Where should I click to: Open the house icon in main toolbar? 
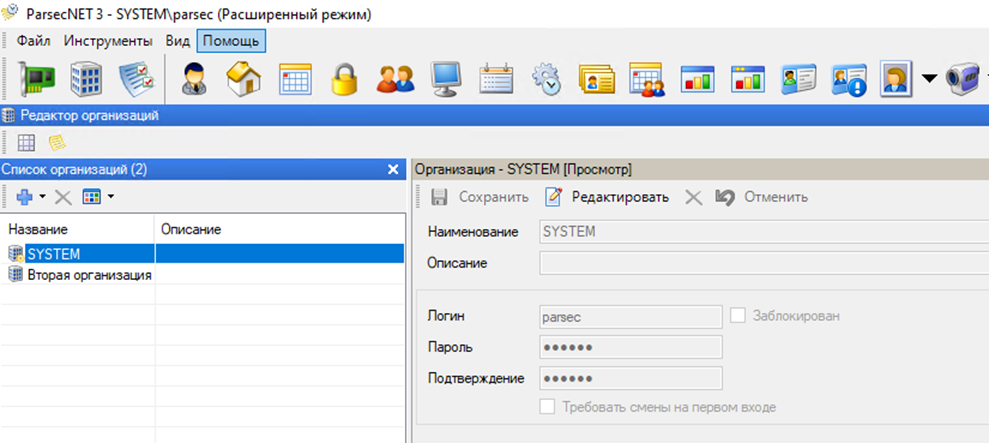[243, 79]
